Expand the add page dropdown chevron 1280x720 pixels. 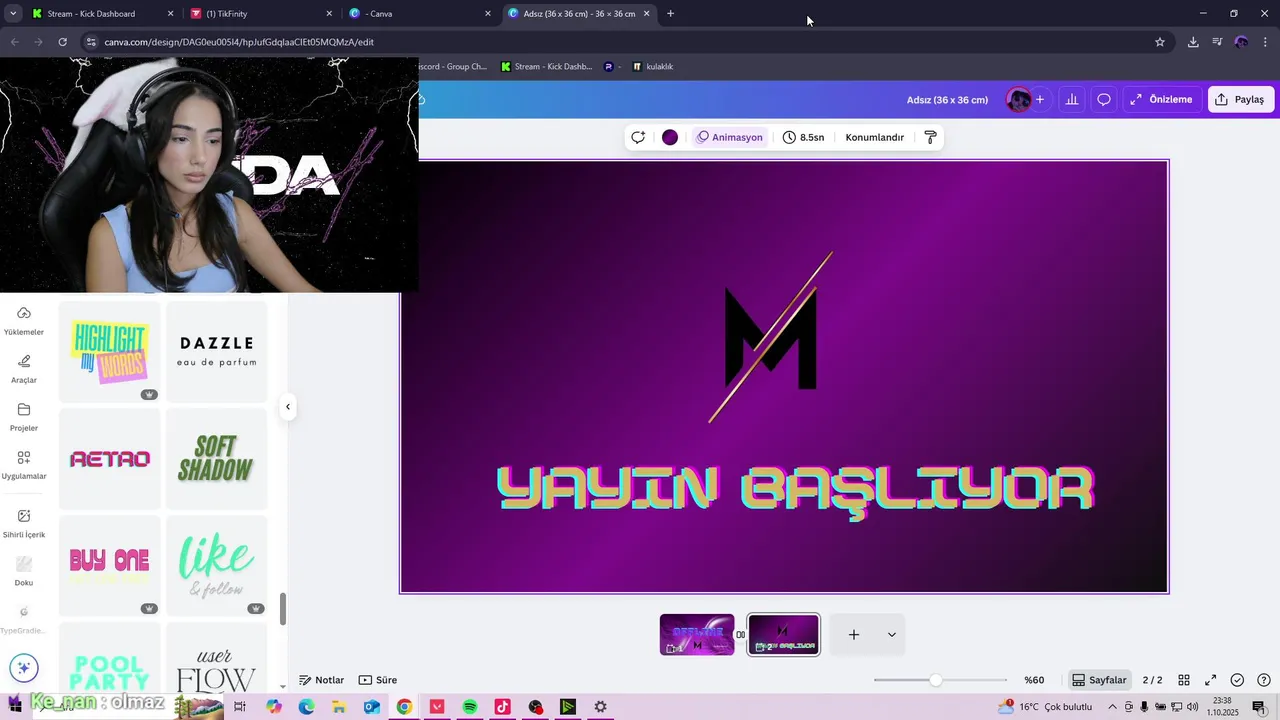pos(892,635)
